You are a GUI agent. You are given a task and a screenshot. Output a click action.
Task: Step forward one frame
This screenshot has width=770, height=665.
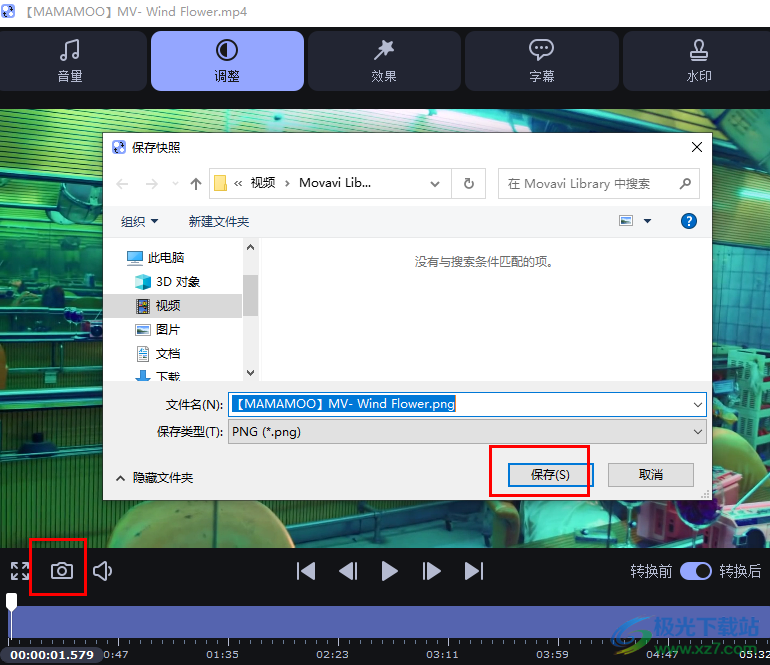click(431, 571)
